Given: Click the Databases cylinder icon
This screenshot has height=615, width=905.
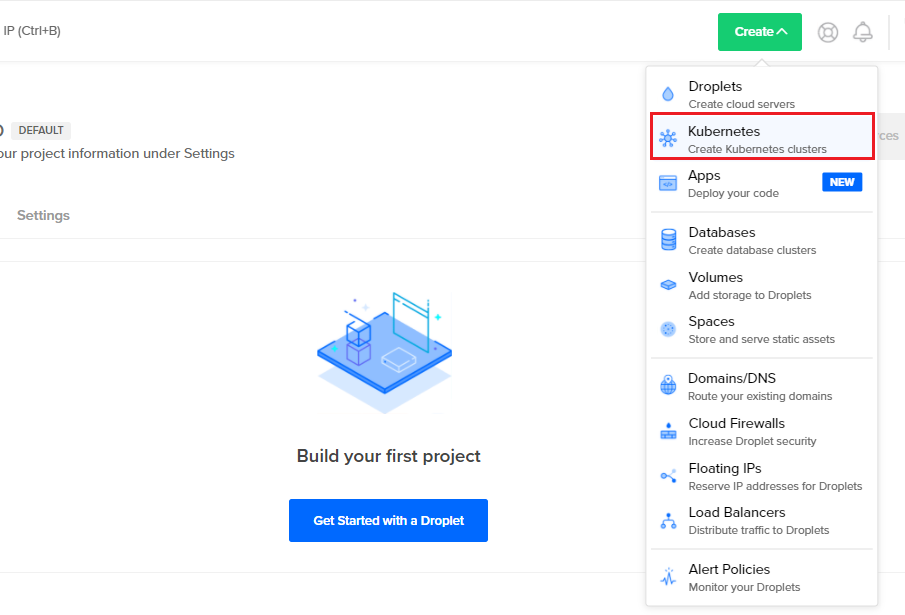Looking at the screenshot, I should 668,239.
